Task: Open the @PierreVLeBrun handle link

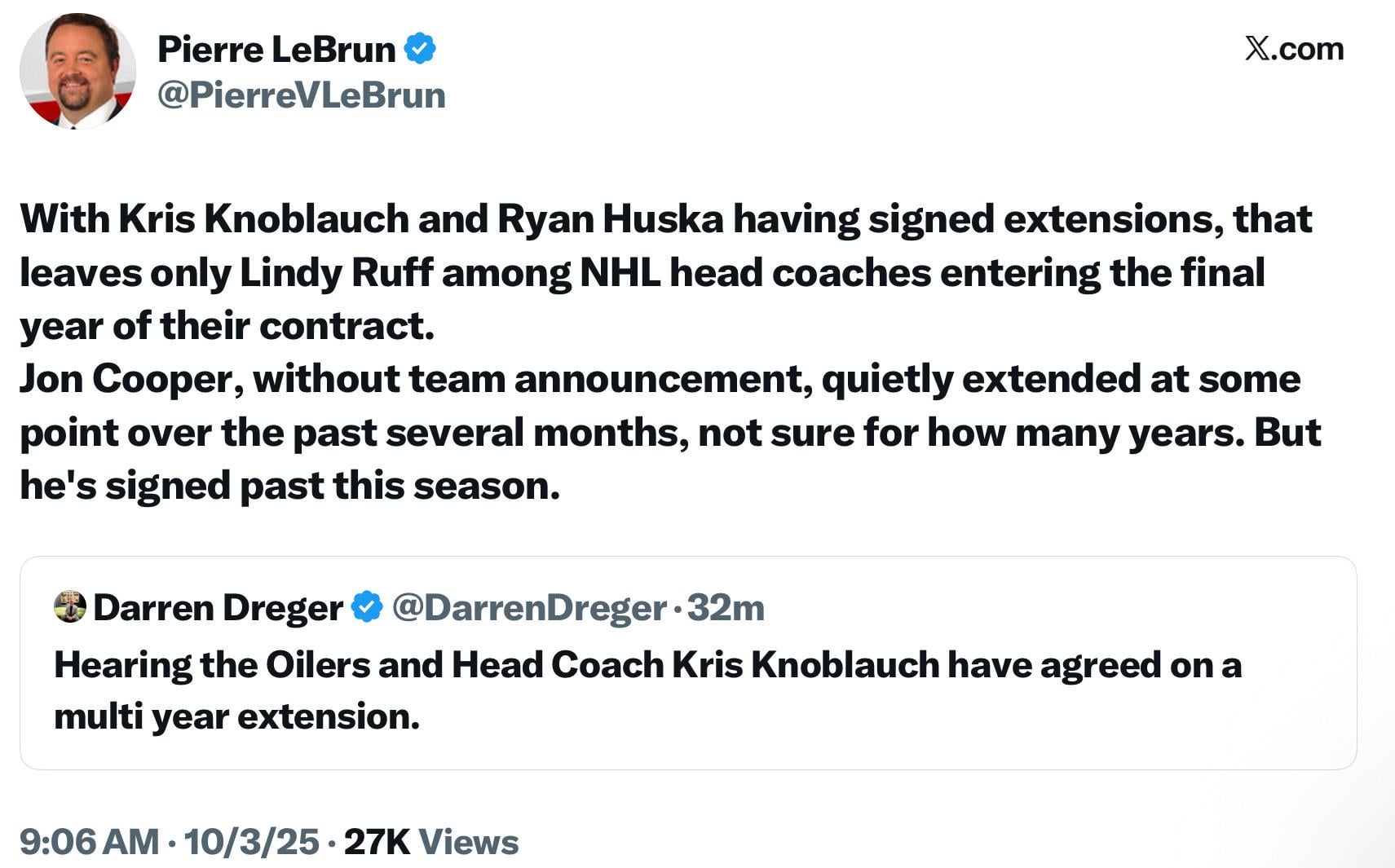Action: click(x=301, y=95)
